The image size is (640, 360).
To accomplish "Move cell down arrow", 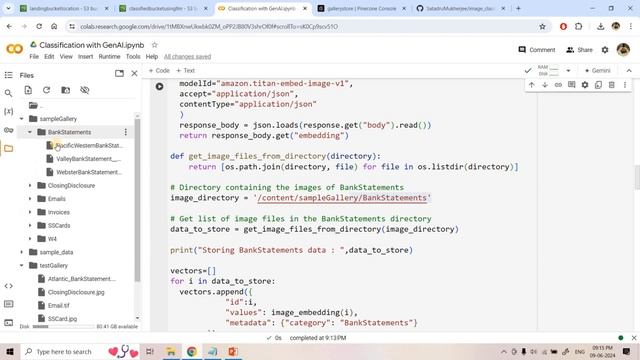I will [x=545, y=85].
